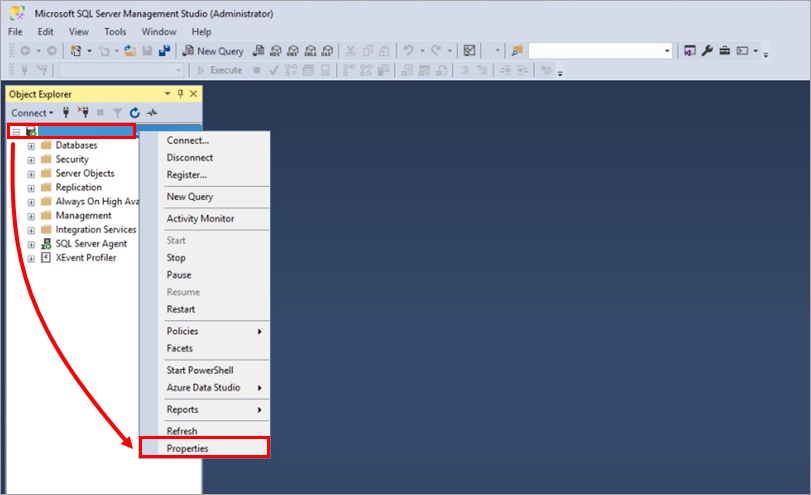The height and width of the screenshot is (495, 811).
Task: Open the View menu
Action: (79, 32)
